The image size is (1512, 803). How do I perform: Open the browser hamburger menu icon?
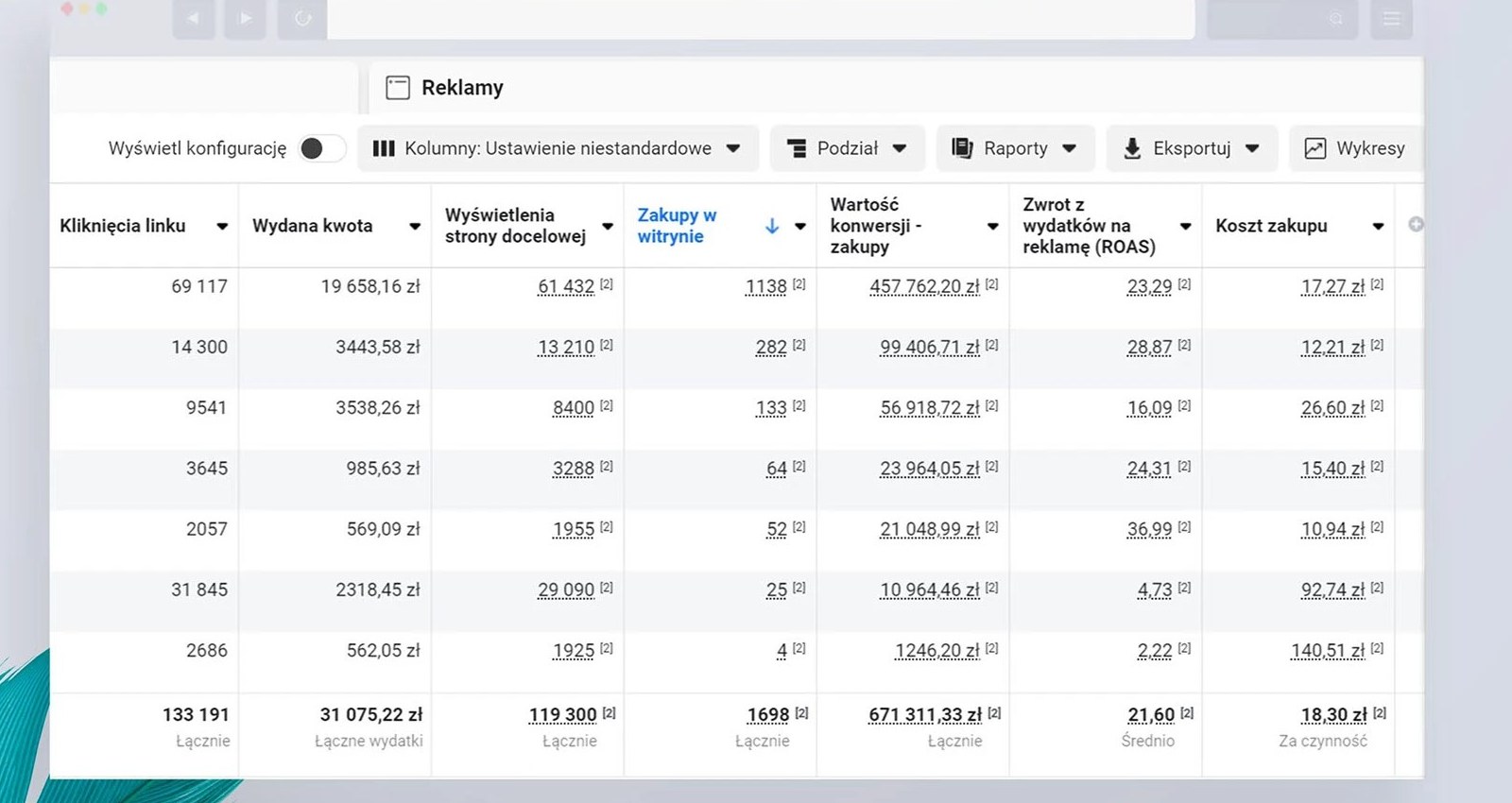(1391, 19)
